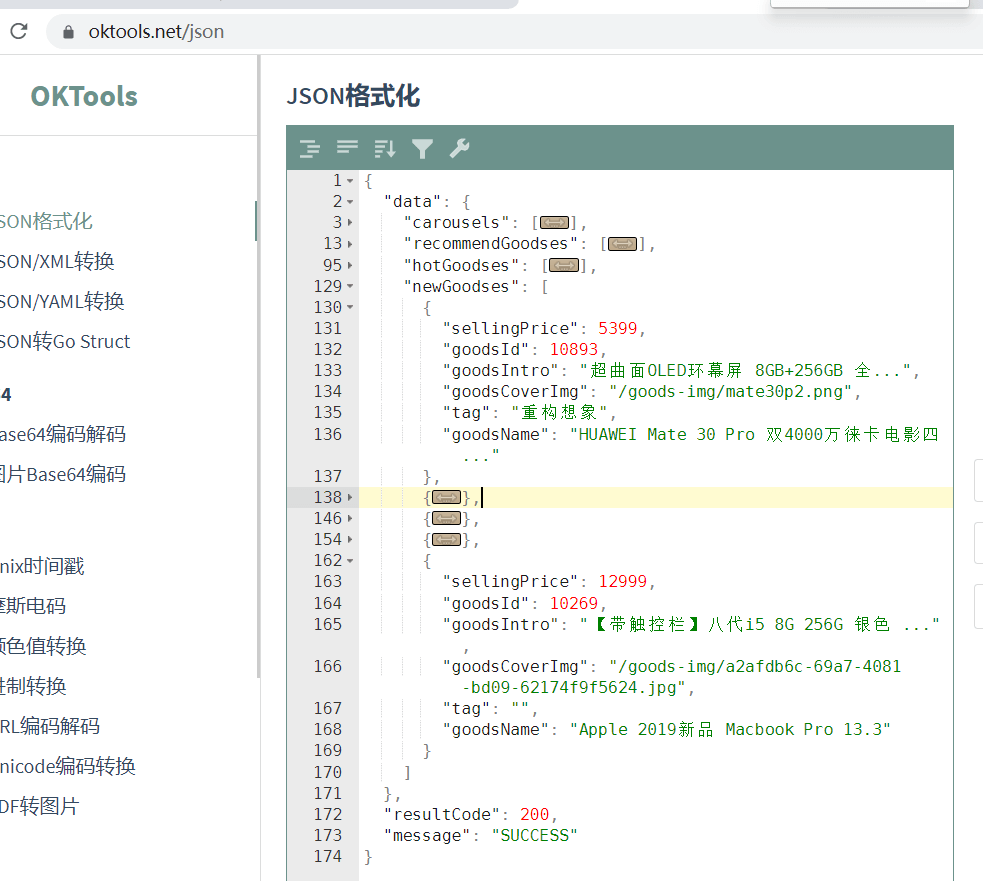Collapse the root object at line 1
This screenshot has height=881, width=983.
(x=350, y=181)
